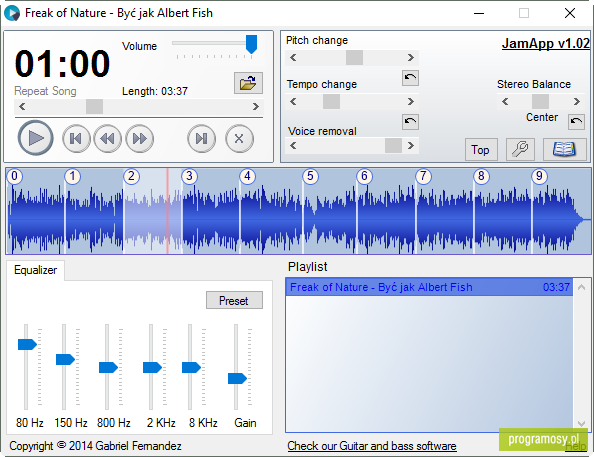Increase pitch with the right arrow
The height and width of the screenshot is (457, 594).
pyautogui.click(x=411, y=58)
